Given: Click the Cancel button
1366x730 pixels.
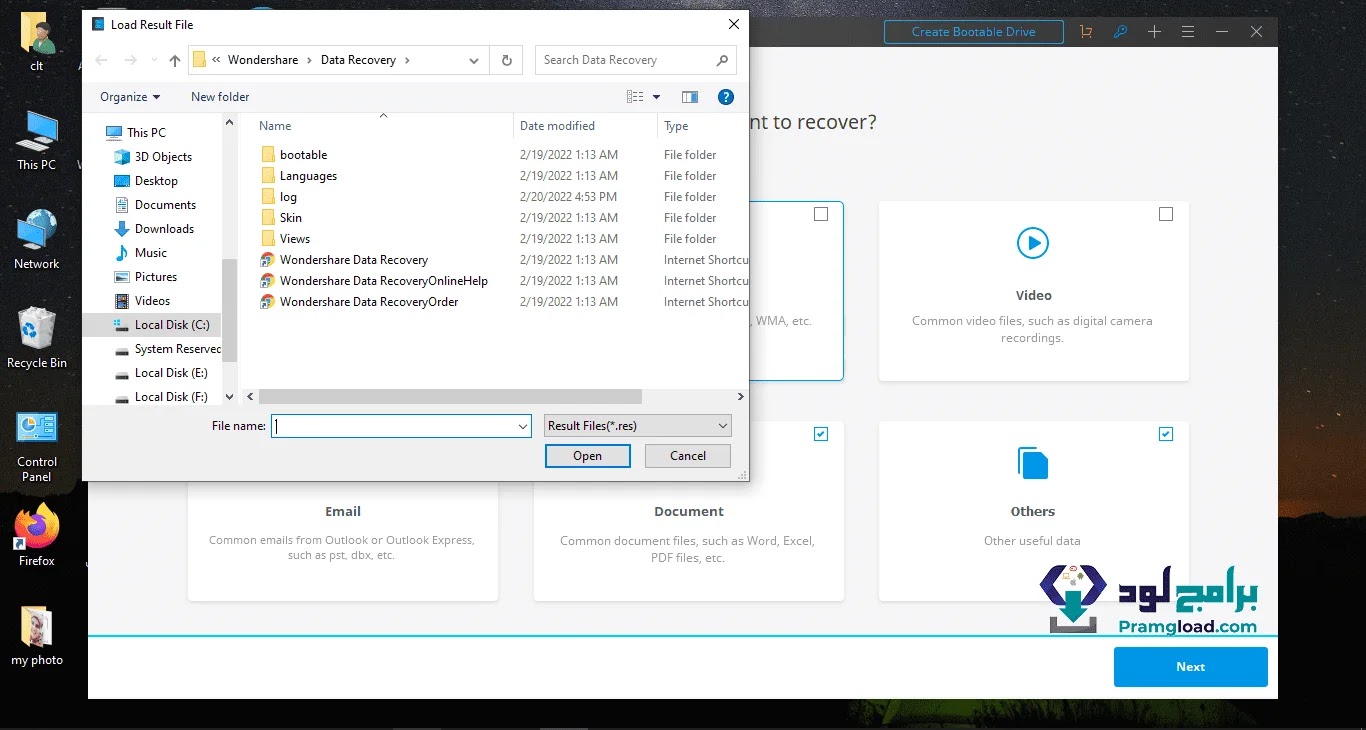Looking at the screenshot, I should click(688, 456).
